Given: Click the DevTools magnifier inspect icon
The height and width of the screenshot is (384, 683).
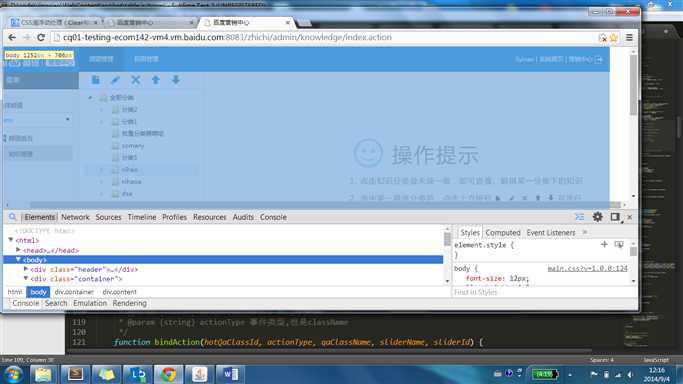Looking at the screenshot, I should tap(13, 217).
